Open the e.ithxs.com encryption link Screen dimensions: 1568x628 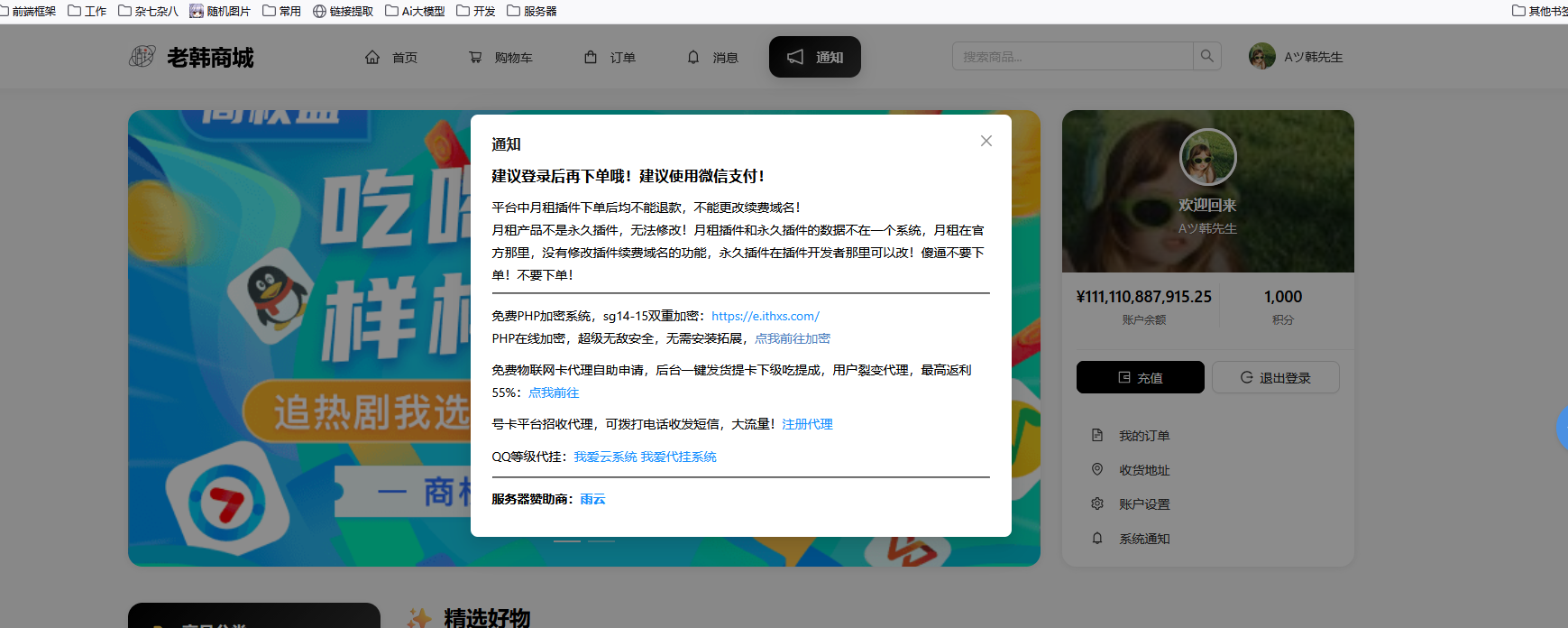(x=765, y=316)
